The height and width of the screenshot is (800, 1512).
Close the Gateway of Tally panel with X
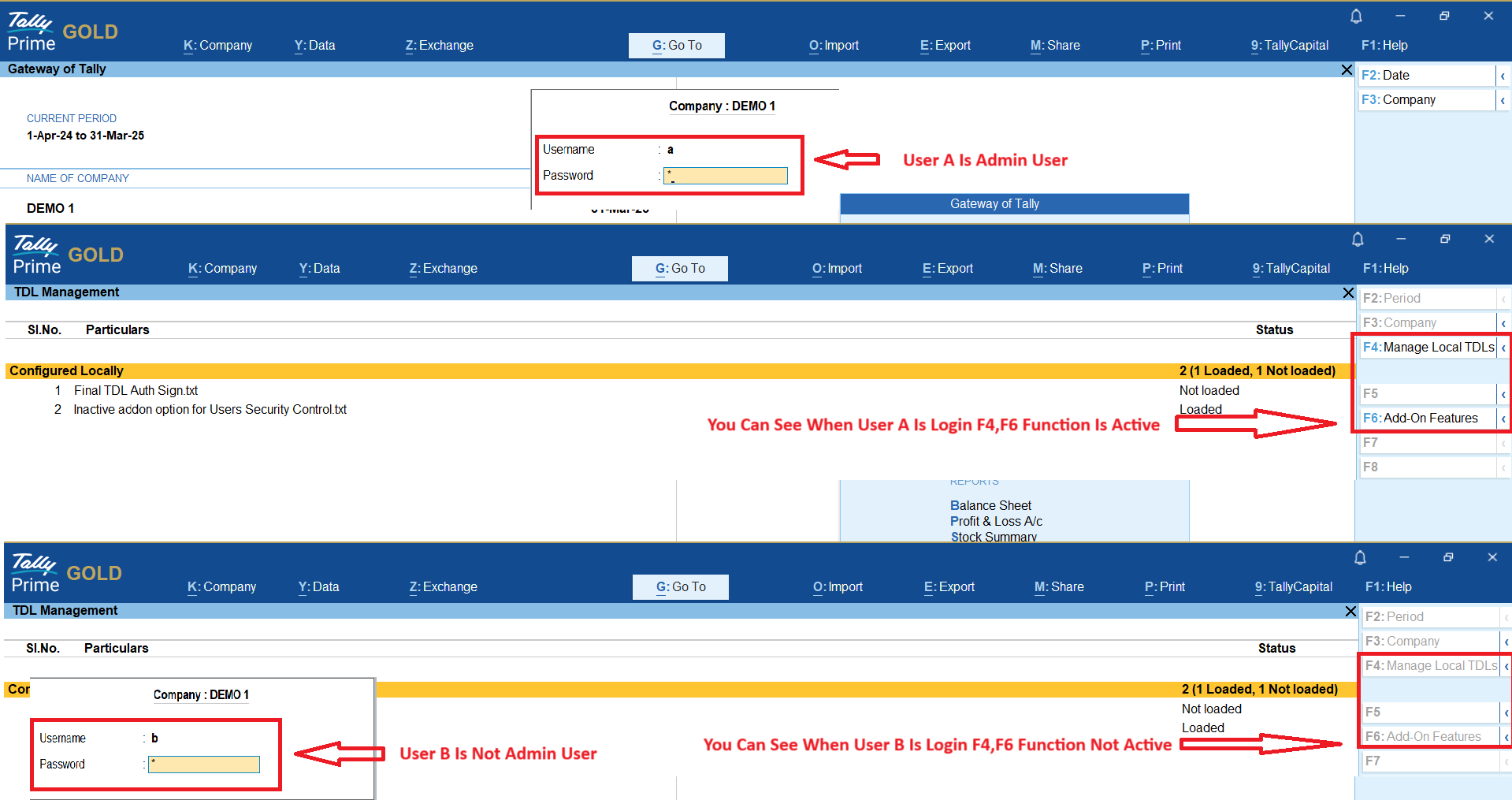[1347, 70]
